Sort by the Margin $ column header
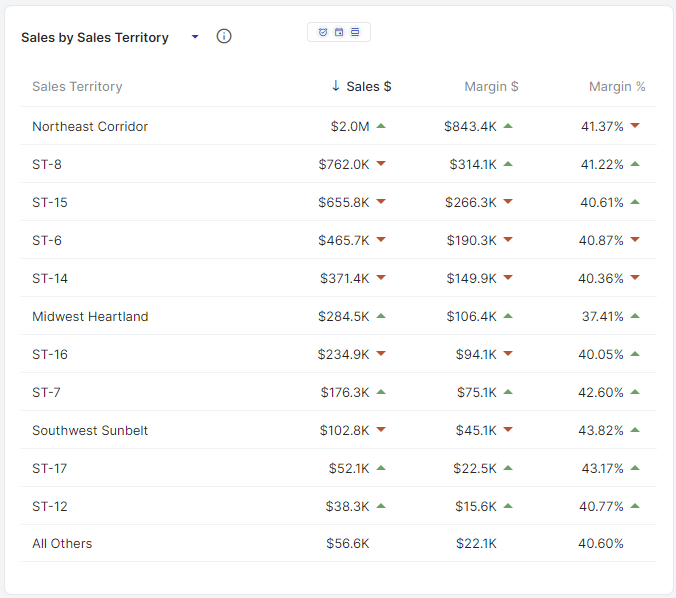 (491, 87)
